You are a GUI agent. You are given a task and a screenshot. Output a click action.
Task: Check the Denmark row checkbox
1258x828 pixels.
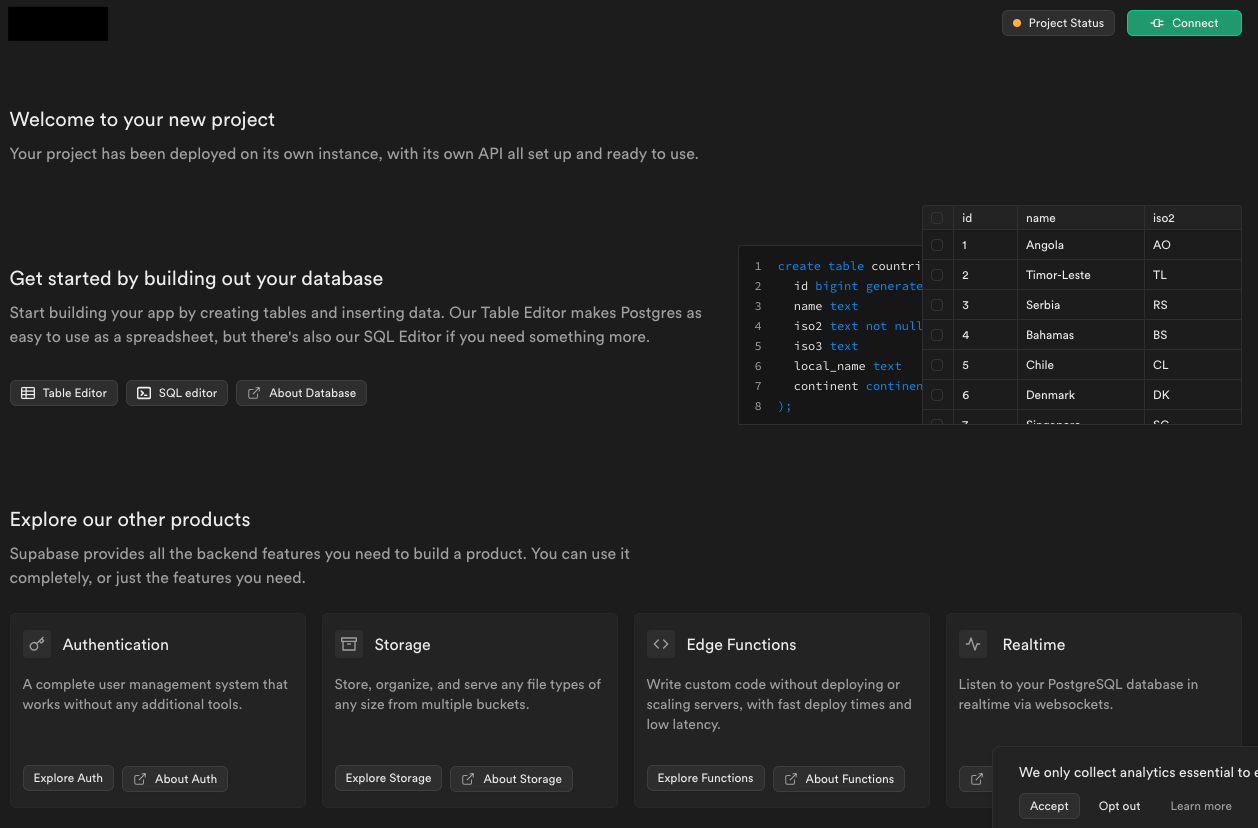coord(937,395)
